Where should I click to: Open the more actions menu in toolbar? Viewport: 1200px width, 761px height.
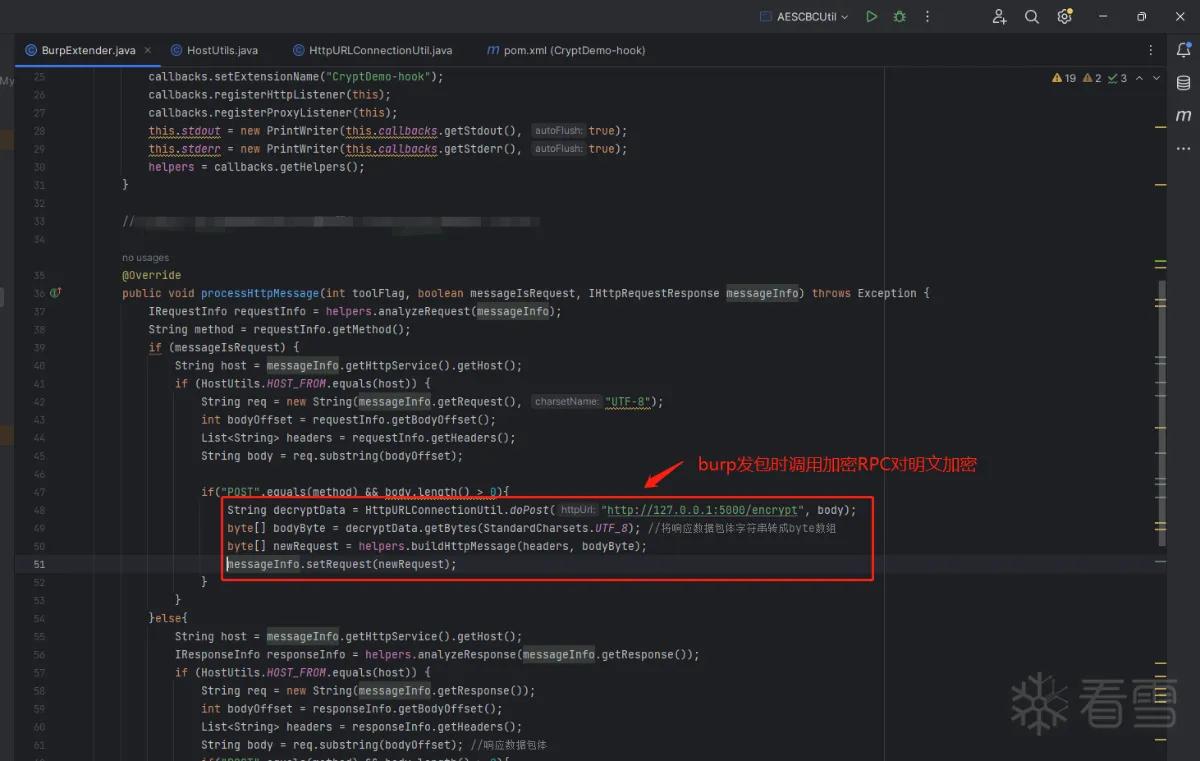(927, 17)
